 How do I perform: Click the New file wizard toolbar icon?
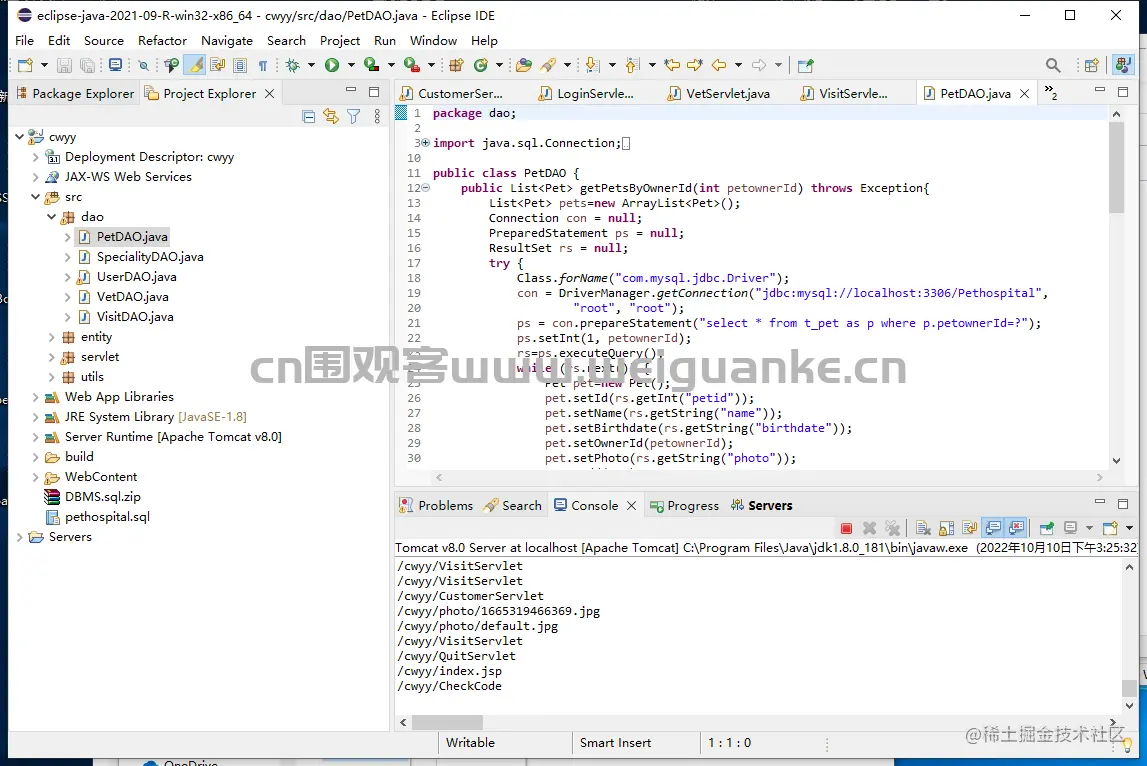(26, 66)
